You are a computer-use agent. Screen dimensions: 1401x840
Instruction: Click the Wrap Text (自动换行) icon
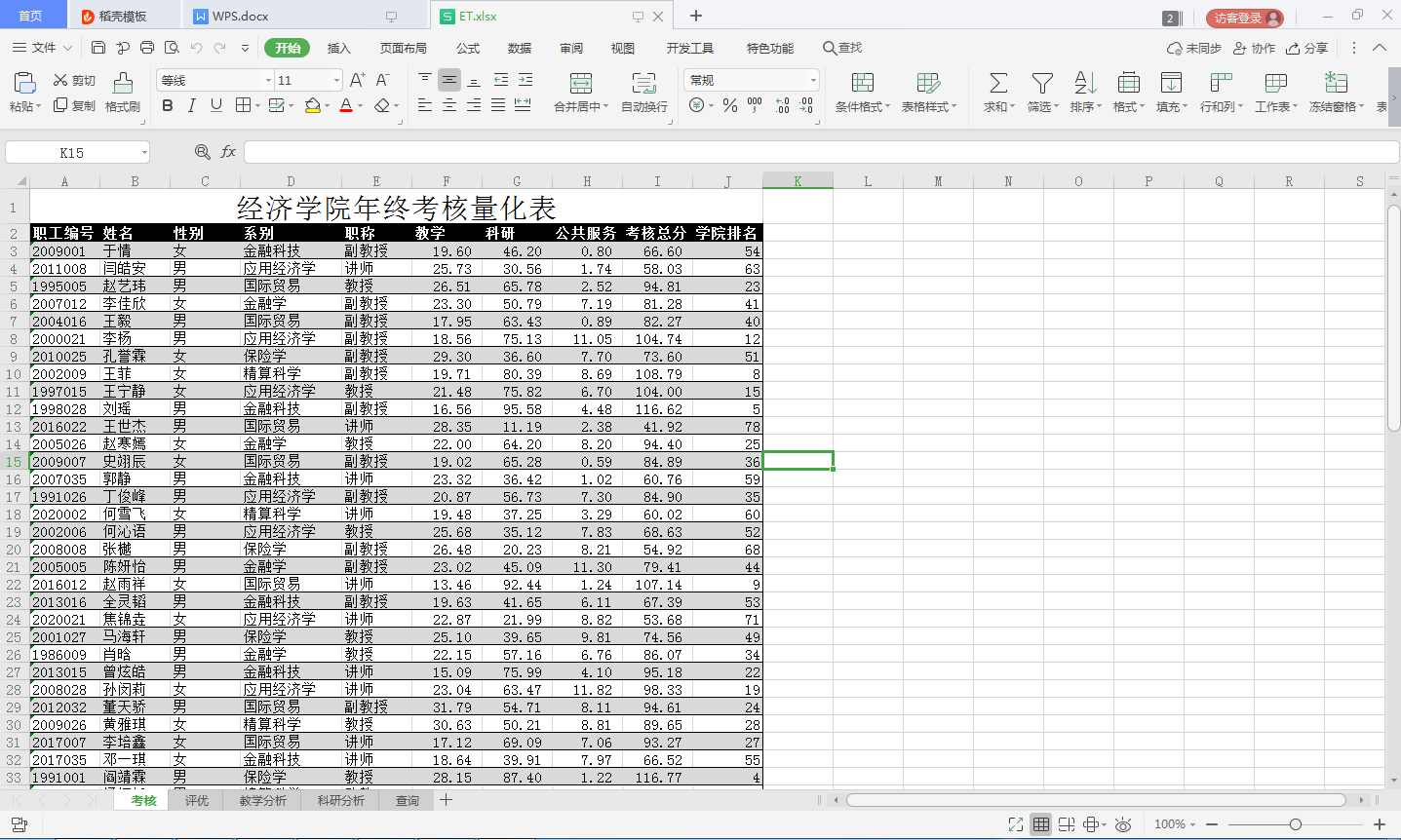coord(644,83)
